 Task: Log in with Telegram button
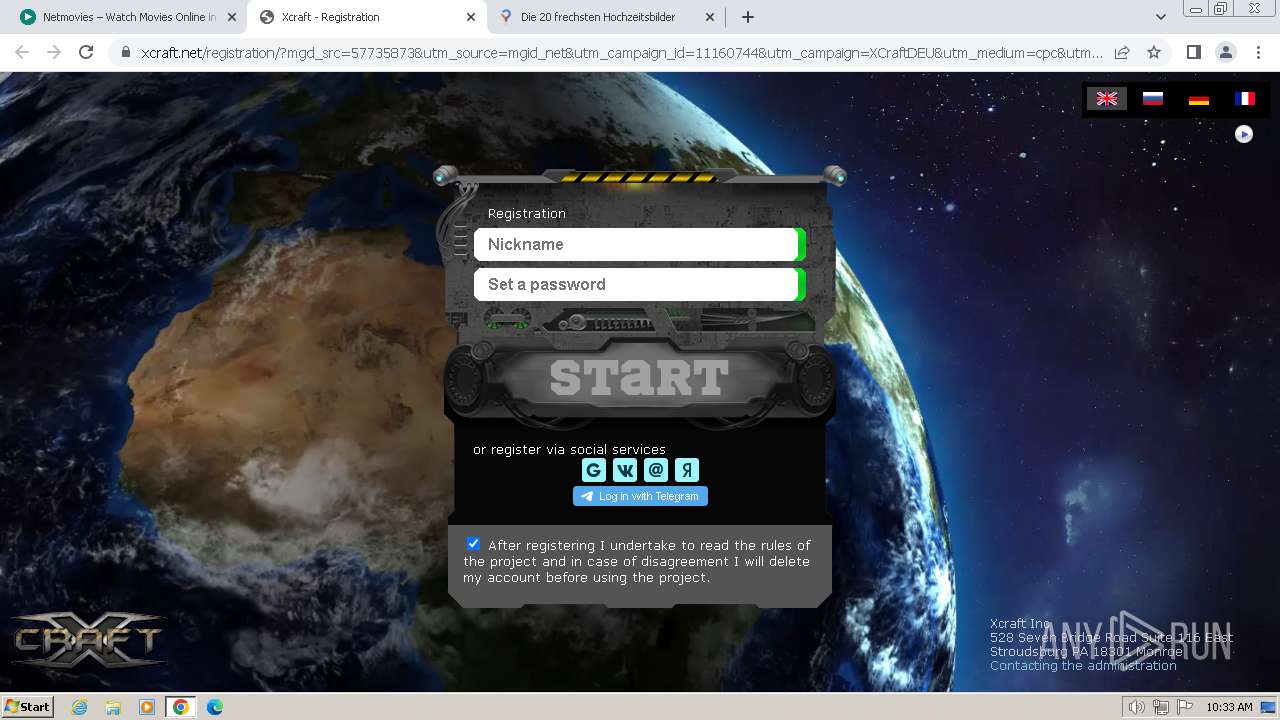[x=640, y=496]
